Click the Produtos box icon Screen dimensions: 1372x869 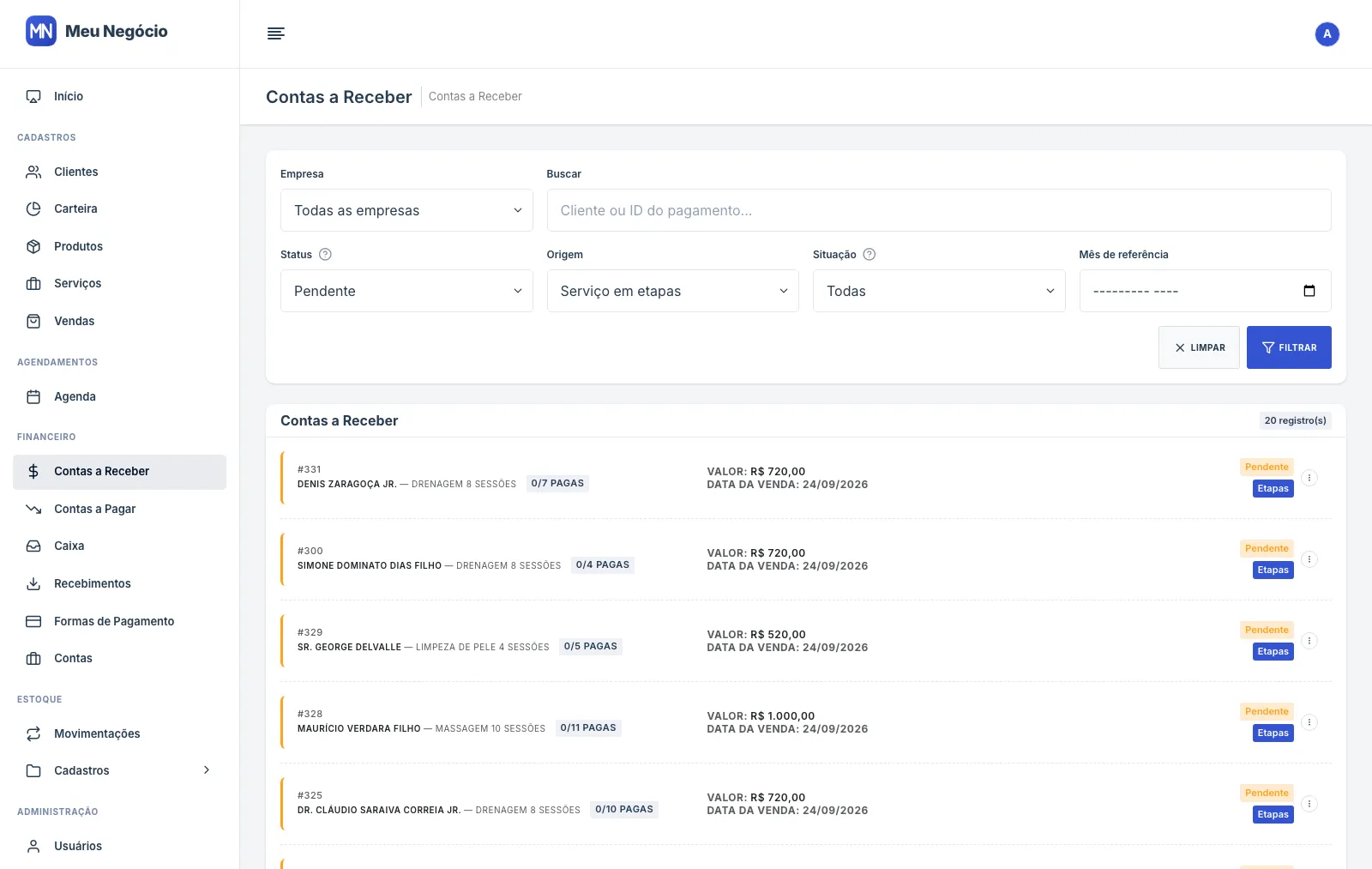33,246
